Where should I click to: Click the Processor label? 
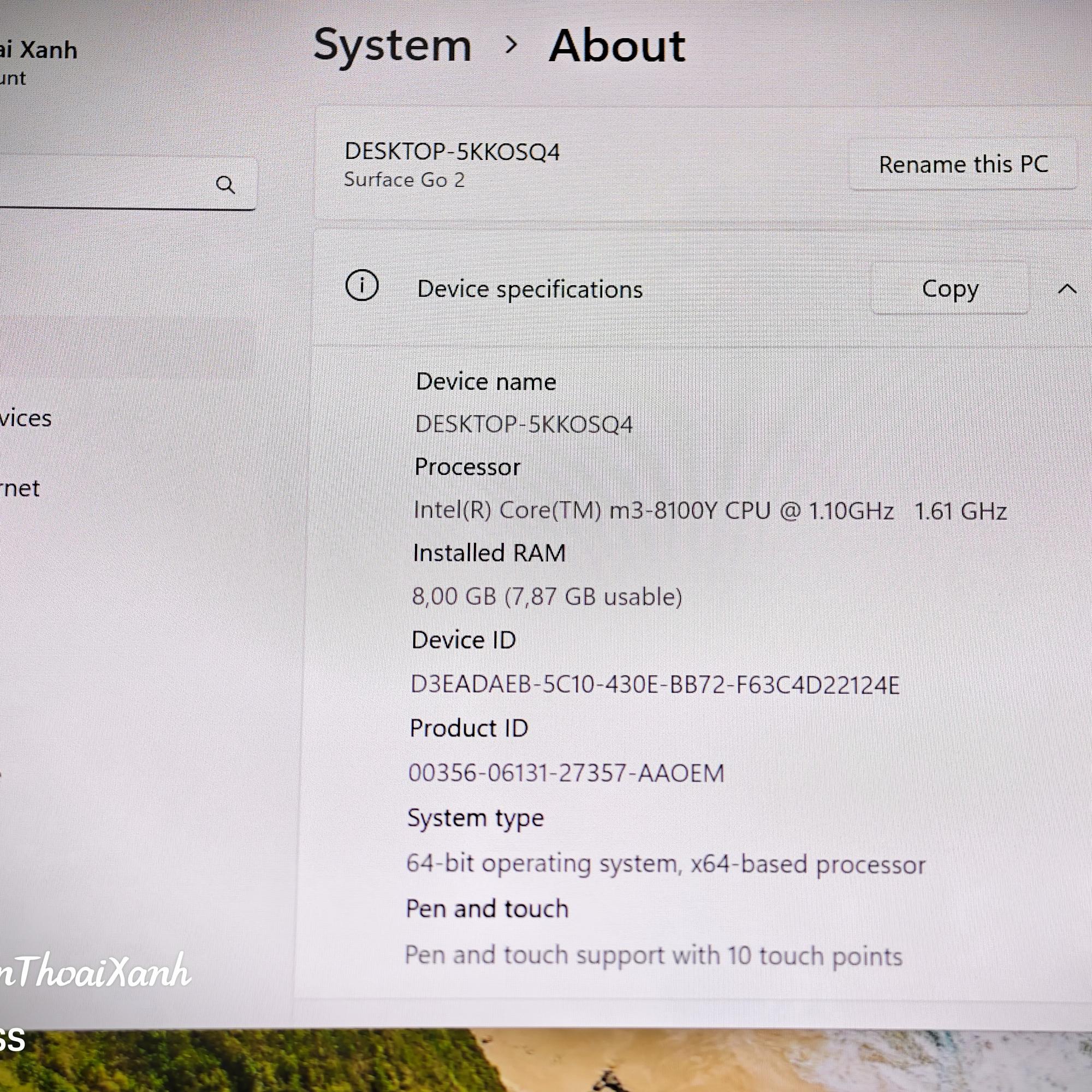point(467,467)
